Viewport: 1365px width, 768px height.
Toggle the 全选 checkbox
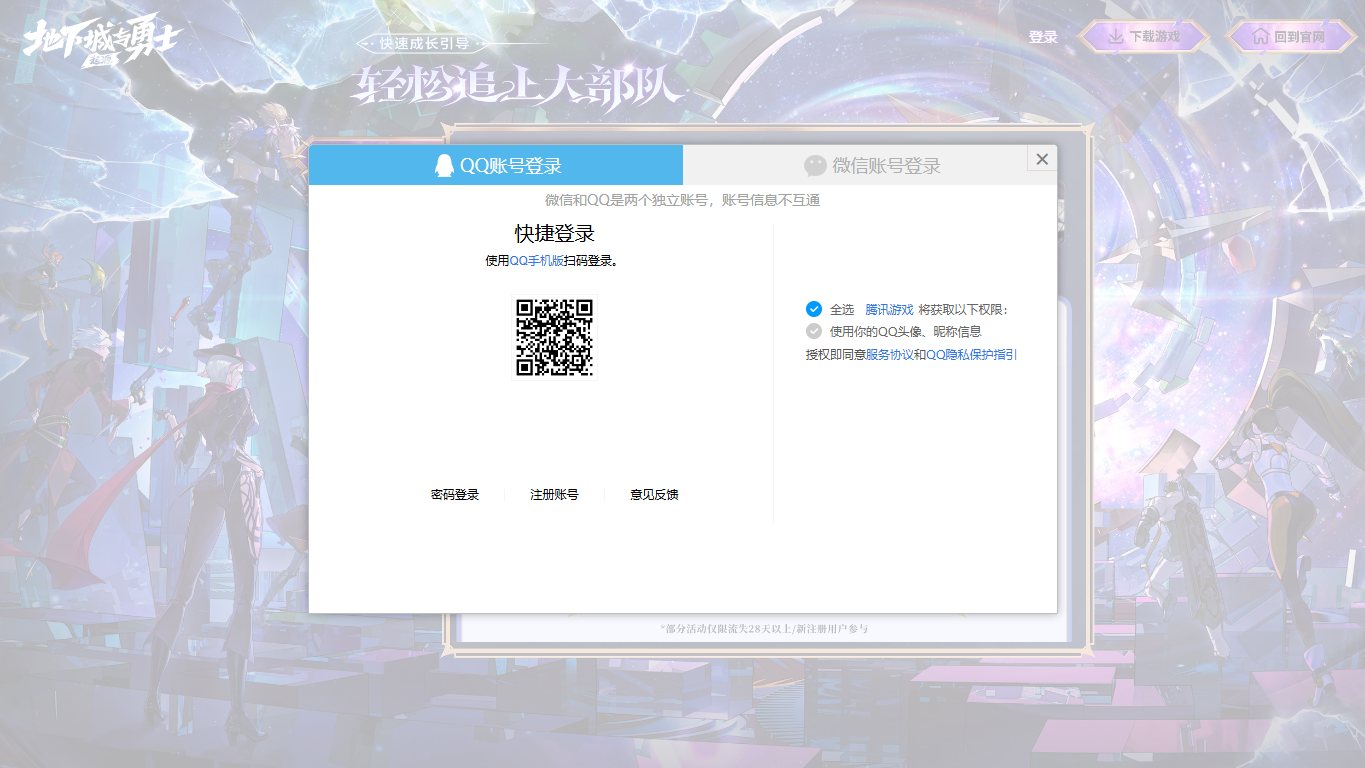click(814, 309)
